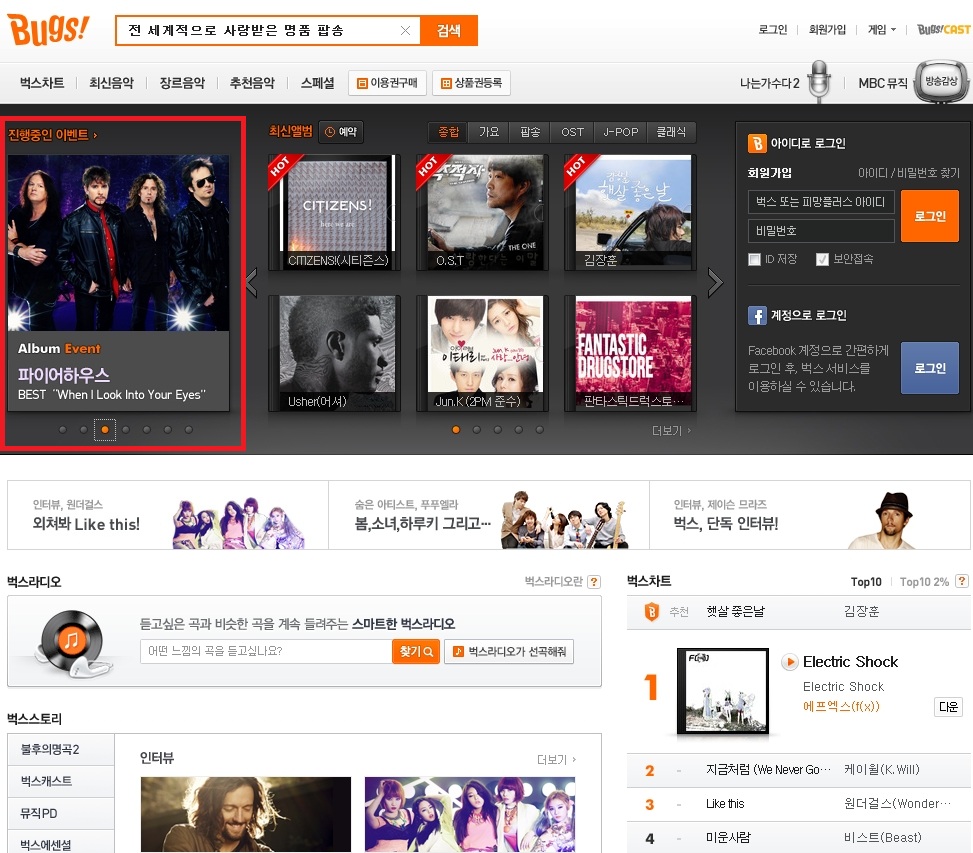Click the orange 검색 search button

click(449, 30)
